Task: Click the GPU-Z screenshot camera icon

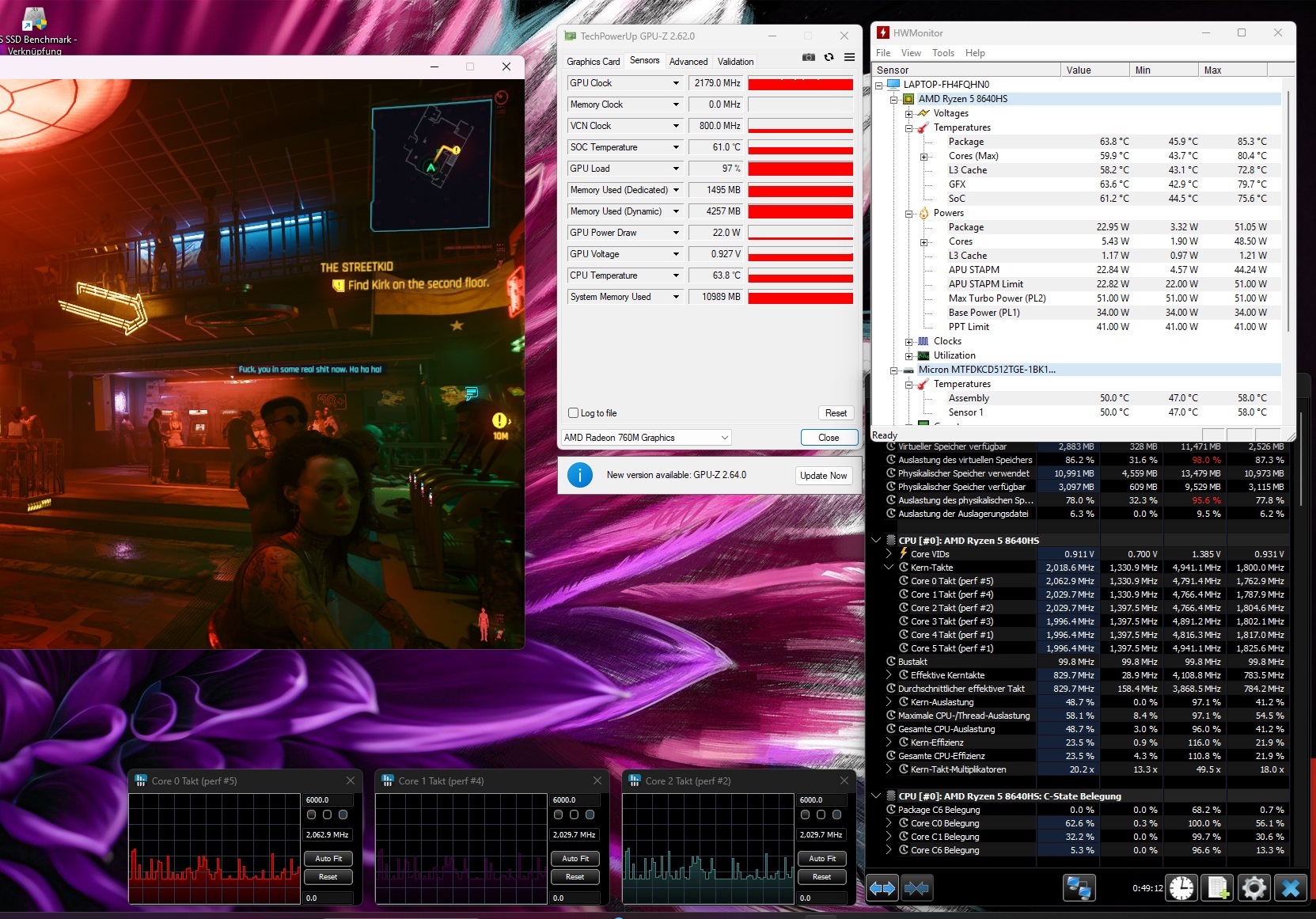Action: 808,57
